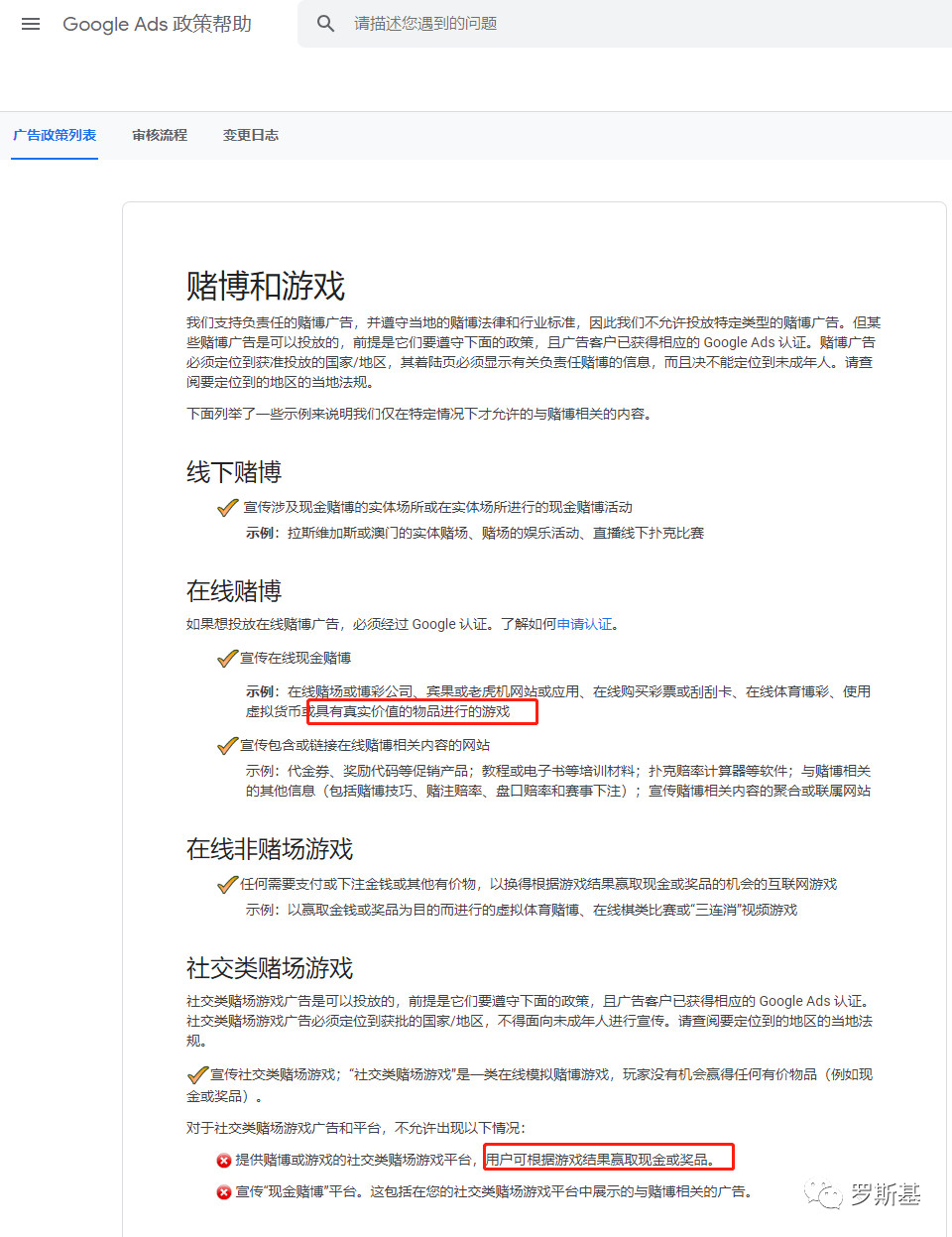Screen dimensions: 952x1237
Task: Click highlighted text 用户可根据游戏结果赢取现金或奖品
Action: (x=601, y=1160)
